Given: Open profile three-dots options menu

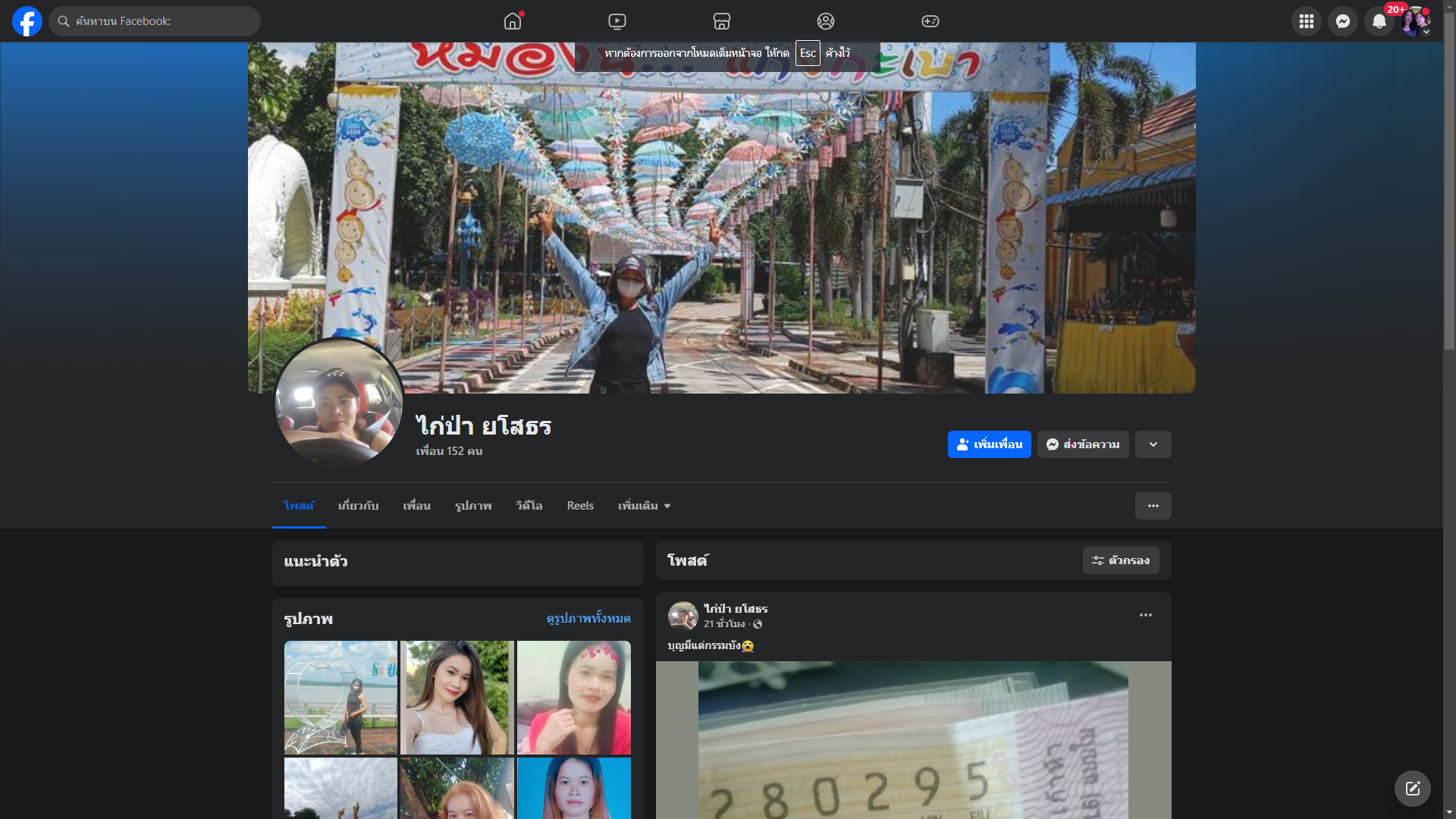Looking at the screenshot, I should coord(1153,506).
